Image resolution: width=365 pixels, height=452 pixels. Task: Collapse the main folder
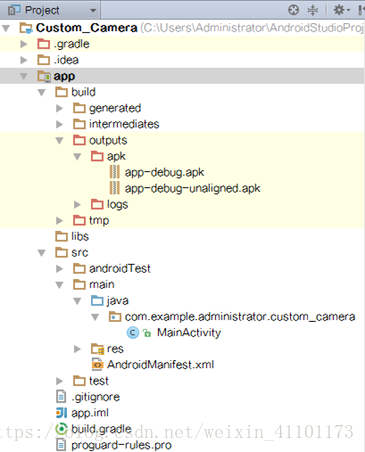pyautogui.click(x=59, y=285)
